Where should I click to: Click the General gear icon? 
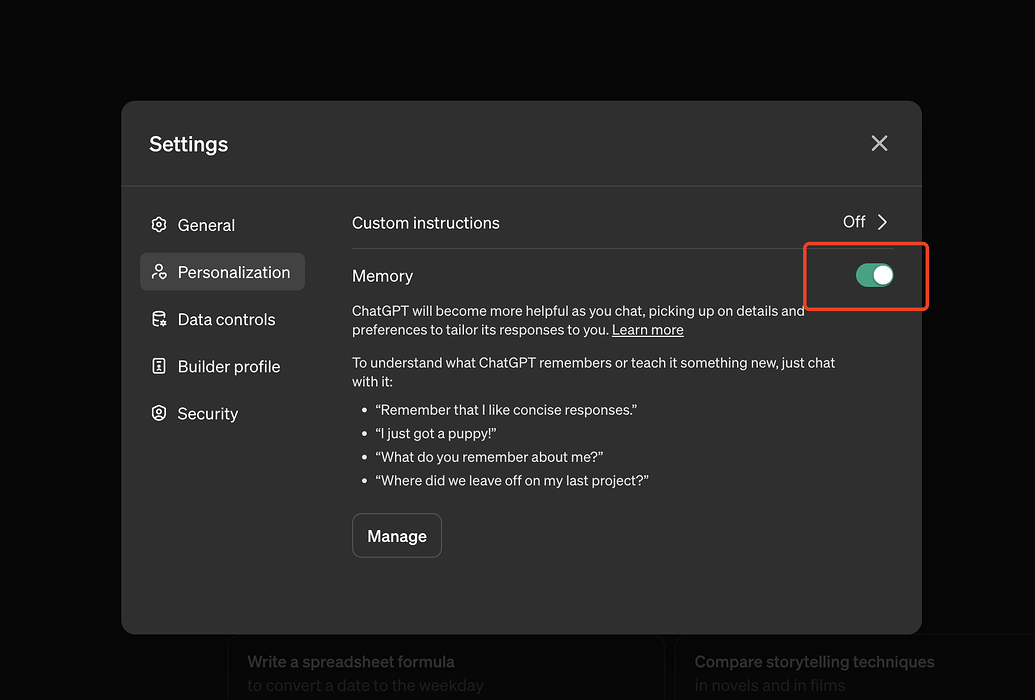click(158, 225)
